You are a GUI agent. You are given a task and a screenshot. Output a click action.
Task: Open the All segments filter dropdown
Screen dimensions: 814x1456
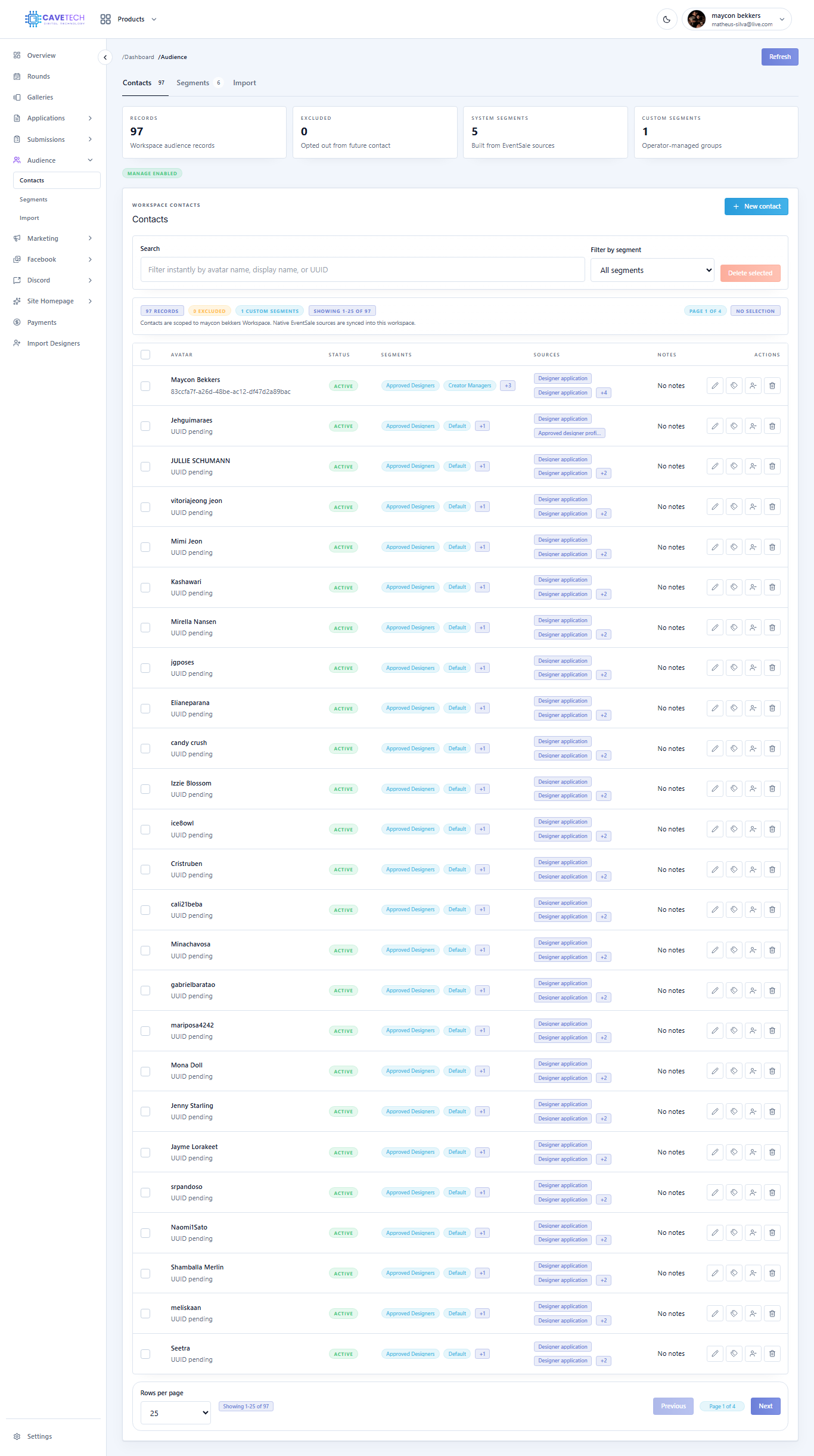tap(653, 270)
